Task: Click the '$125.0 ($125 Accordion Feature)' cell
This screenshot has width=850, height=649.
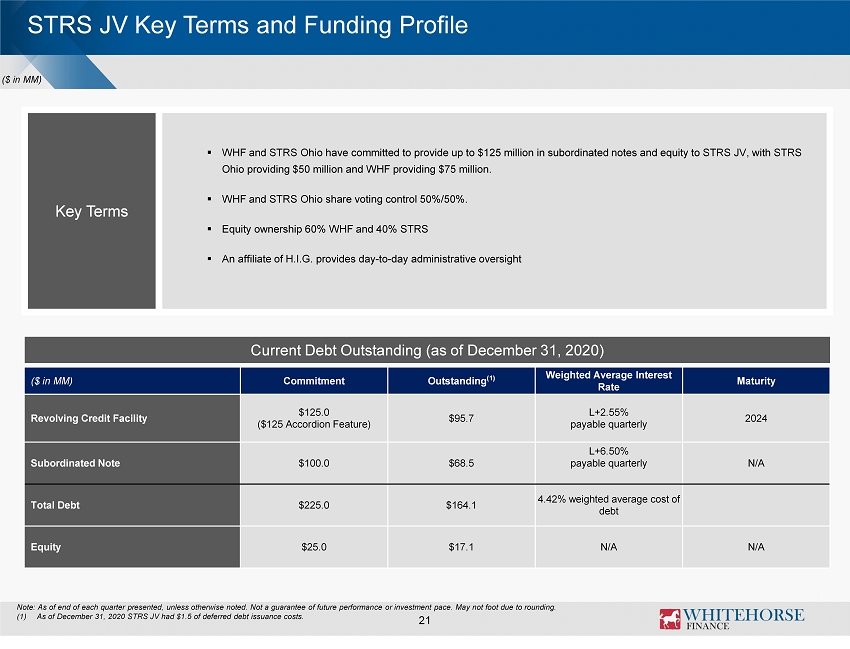Action: [x=314, y=418]
